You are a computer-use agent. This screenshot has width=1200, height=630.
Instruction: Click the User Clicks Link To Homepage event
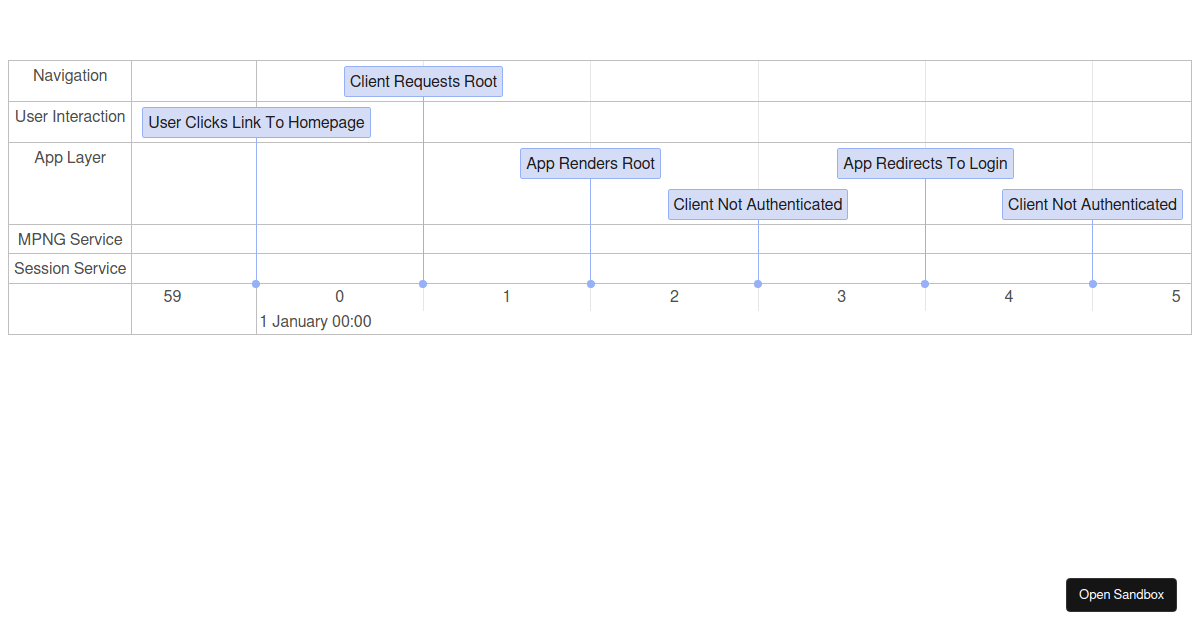[255, 122]
